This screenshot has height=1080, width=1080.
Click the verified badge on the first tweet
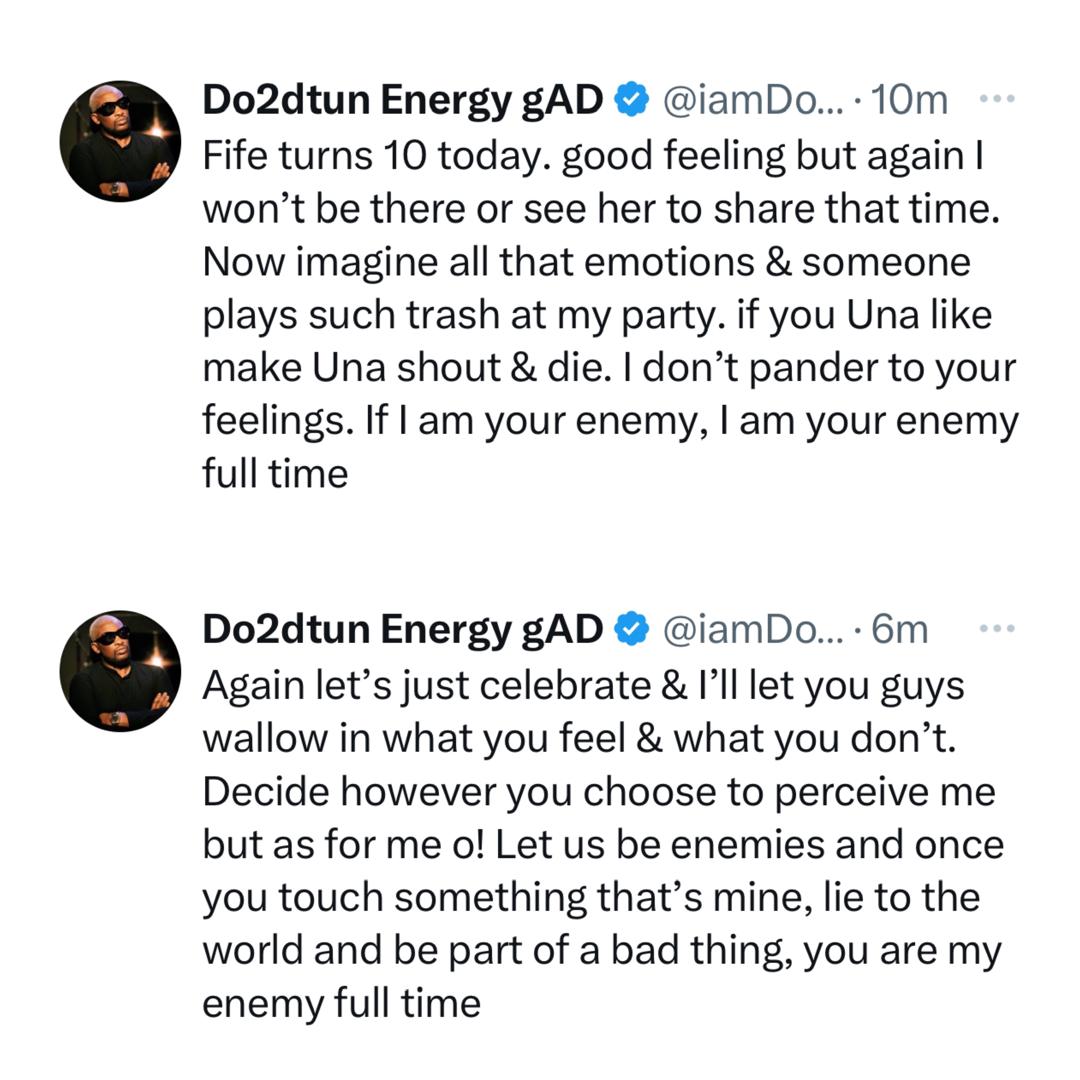(629, 97)
